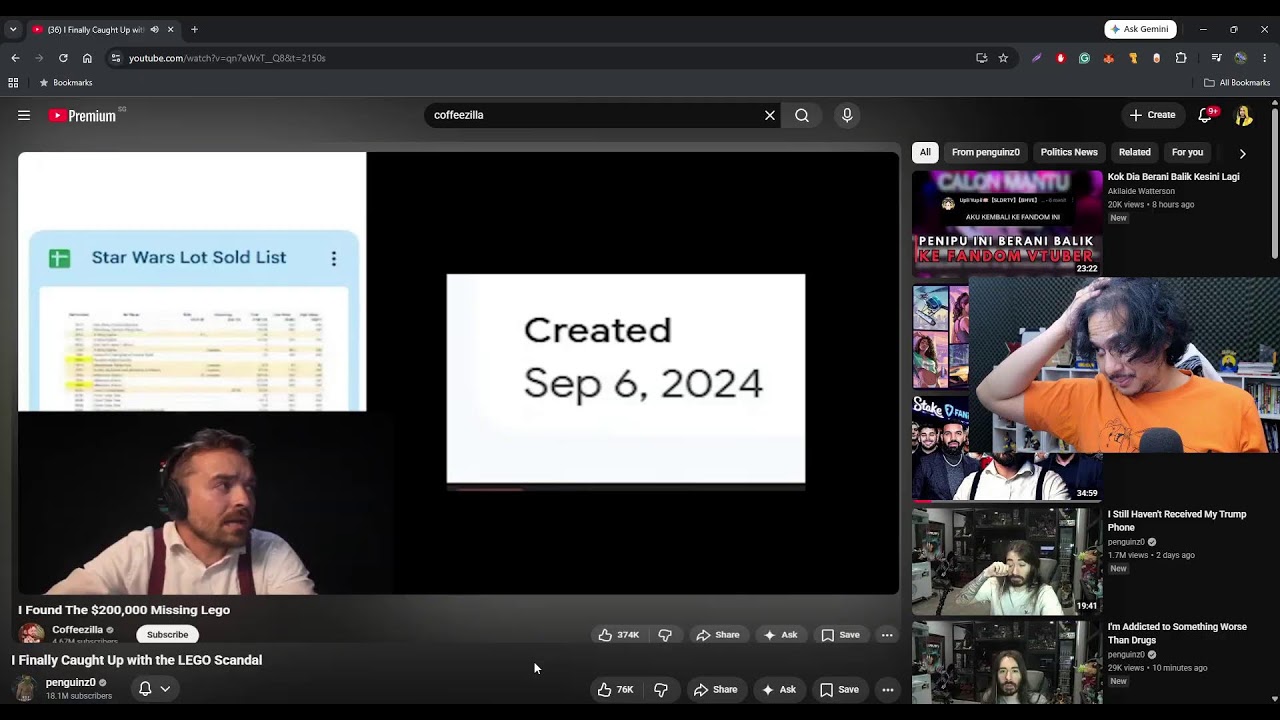Click the video title 'I Finally Caught Up with the LEGO Scandal'
This screenshot has width=1280, height=720.
(137, 660)
